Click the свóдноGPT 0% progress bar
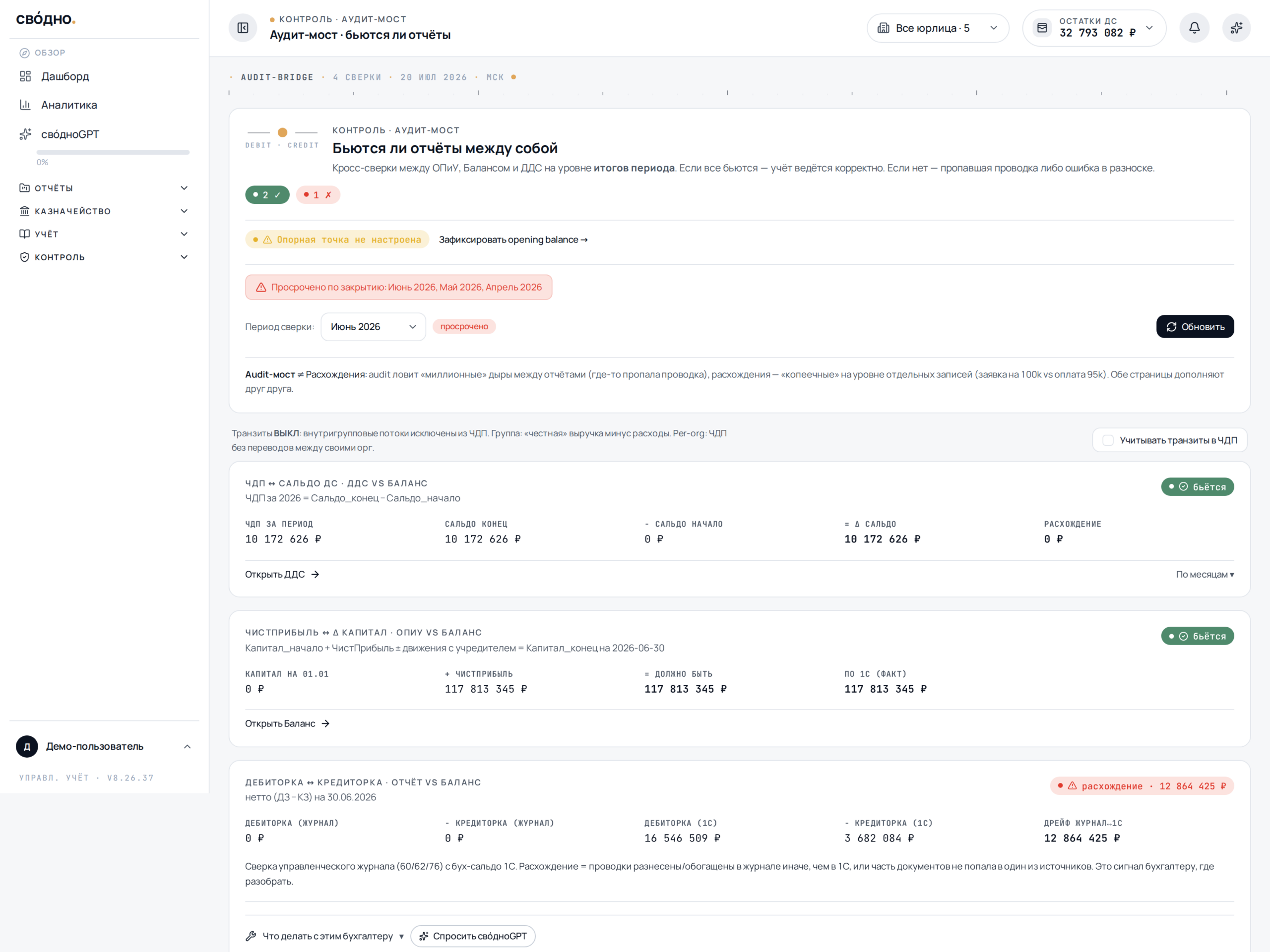 pyautogui.click(x=113, y=152)
